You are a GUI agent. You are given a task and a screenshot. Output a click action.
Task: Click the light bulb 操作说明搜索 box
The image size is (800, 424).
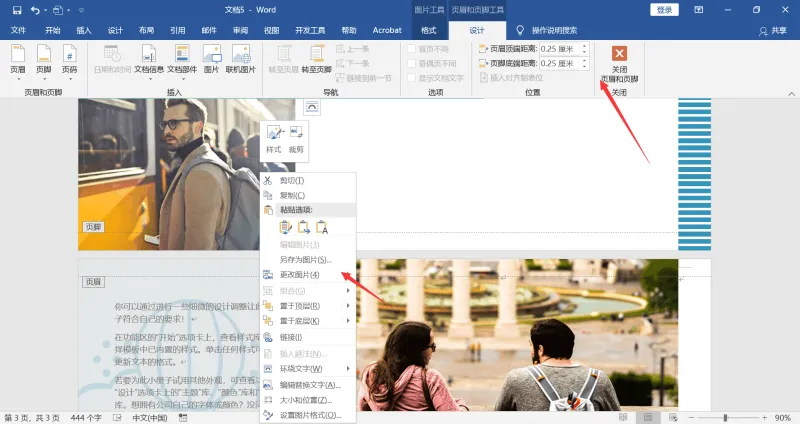[x=546, y=31]
